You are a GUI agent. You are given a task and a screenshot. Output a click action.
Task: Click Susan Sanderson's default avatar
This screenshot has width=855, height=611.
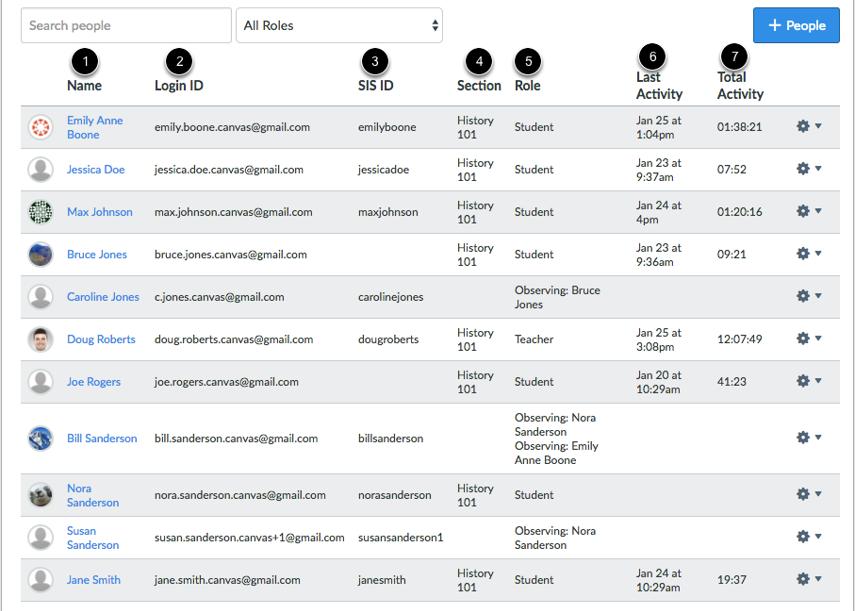coord(40,538)
